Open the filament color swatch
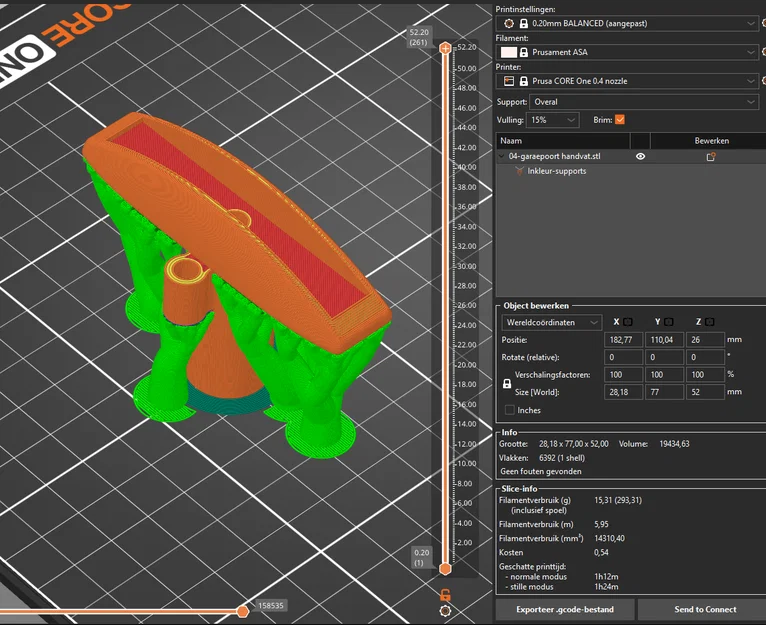The height and width of the screenshot is (625, 766). coord(509,52)
